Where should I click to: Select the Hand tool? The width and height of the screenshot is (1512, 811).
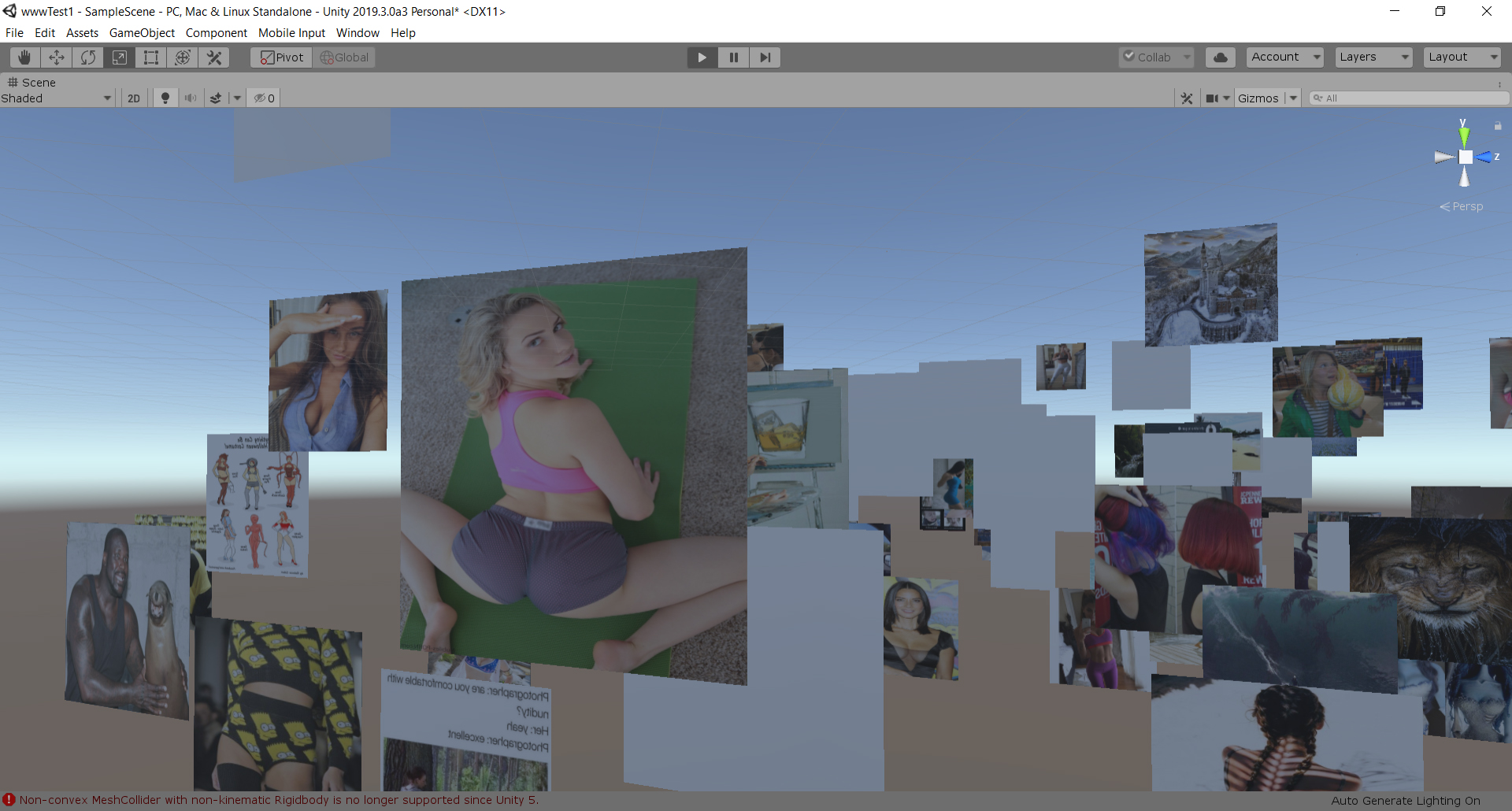coord(24,57)
